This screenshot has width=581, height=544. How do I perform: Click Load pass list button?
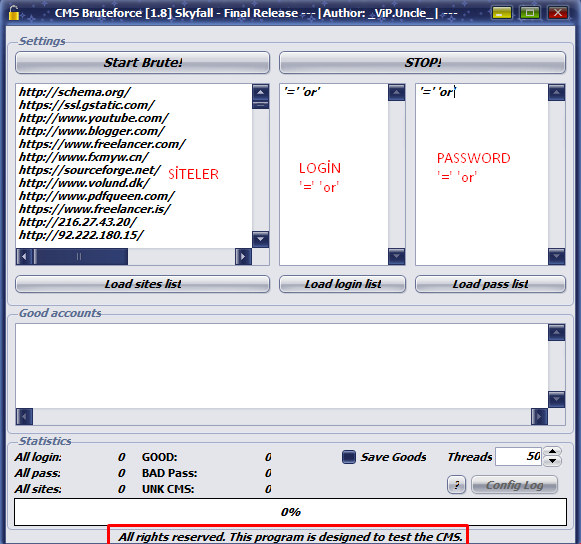(x=491, y=284)
